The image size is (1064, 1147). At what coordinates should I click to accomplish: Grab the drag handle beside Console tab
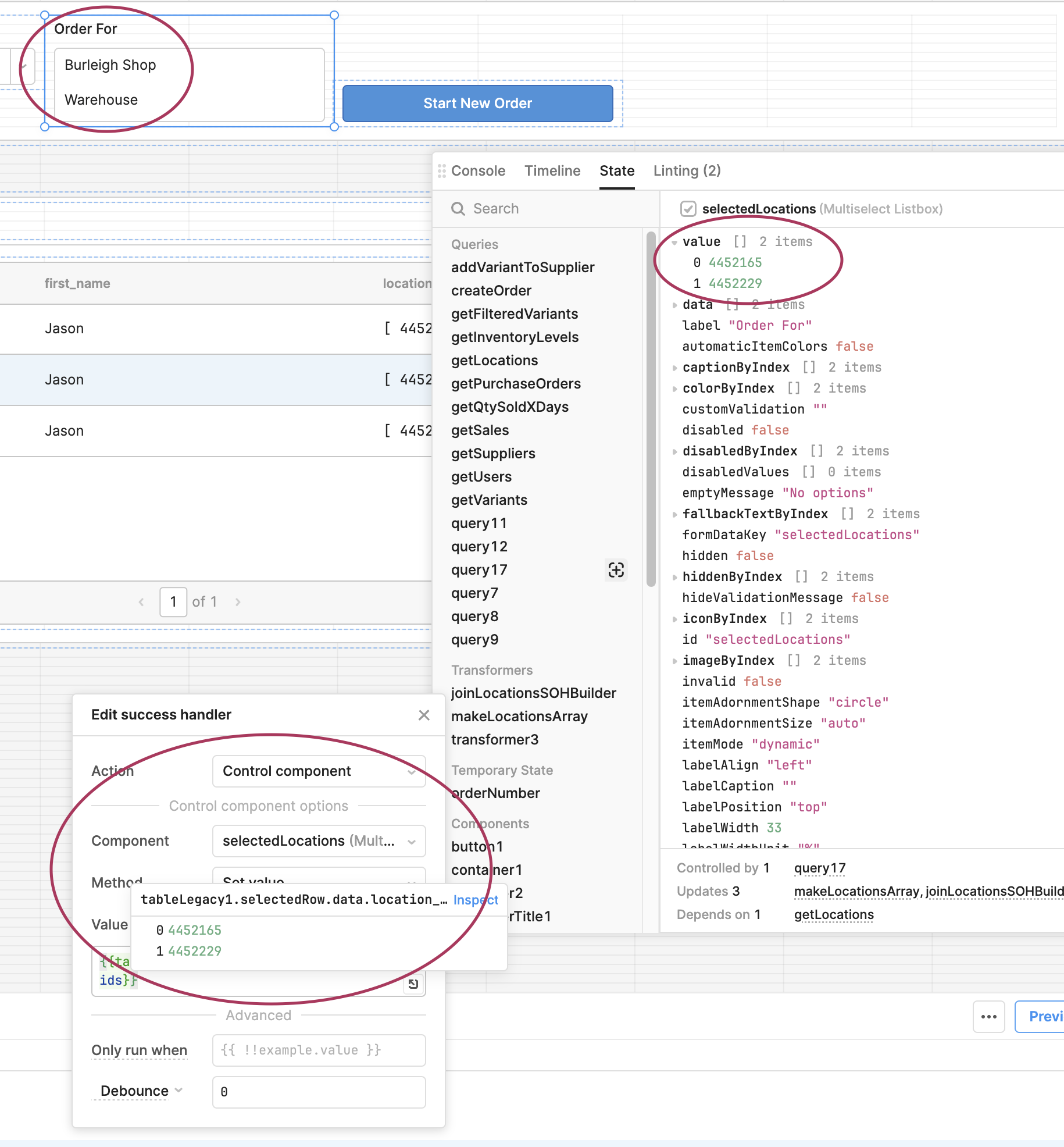pos(442,171)
